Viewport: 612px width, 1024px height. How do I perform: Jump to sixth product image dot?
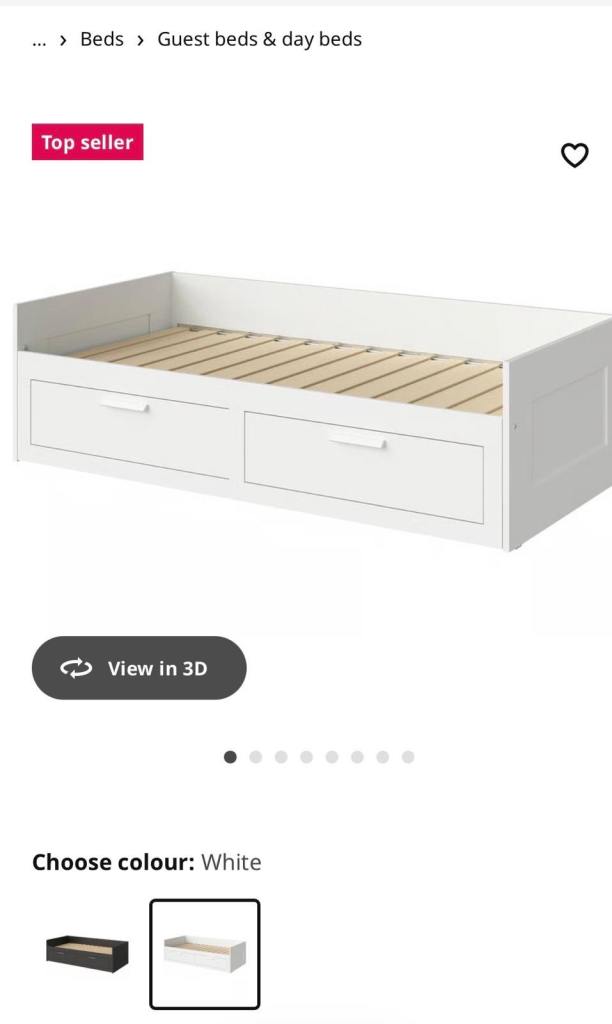coord(357,757)
